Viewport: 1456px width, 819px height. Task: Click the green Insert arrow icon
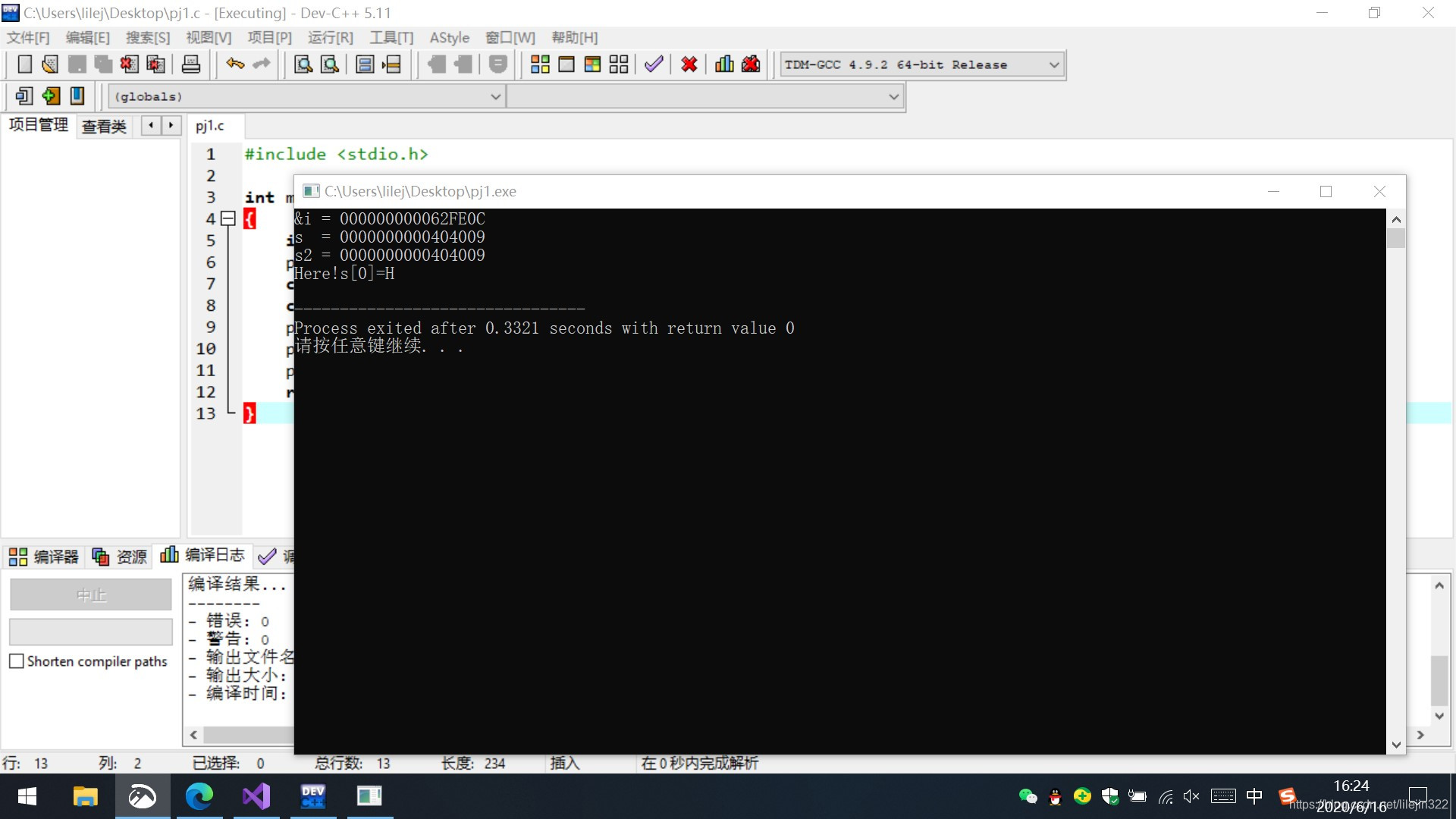click(51, 96)
